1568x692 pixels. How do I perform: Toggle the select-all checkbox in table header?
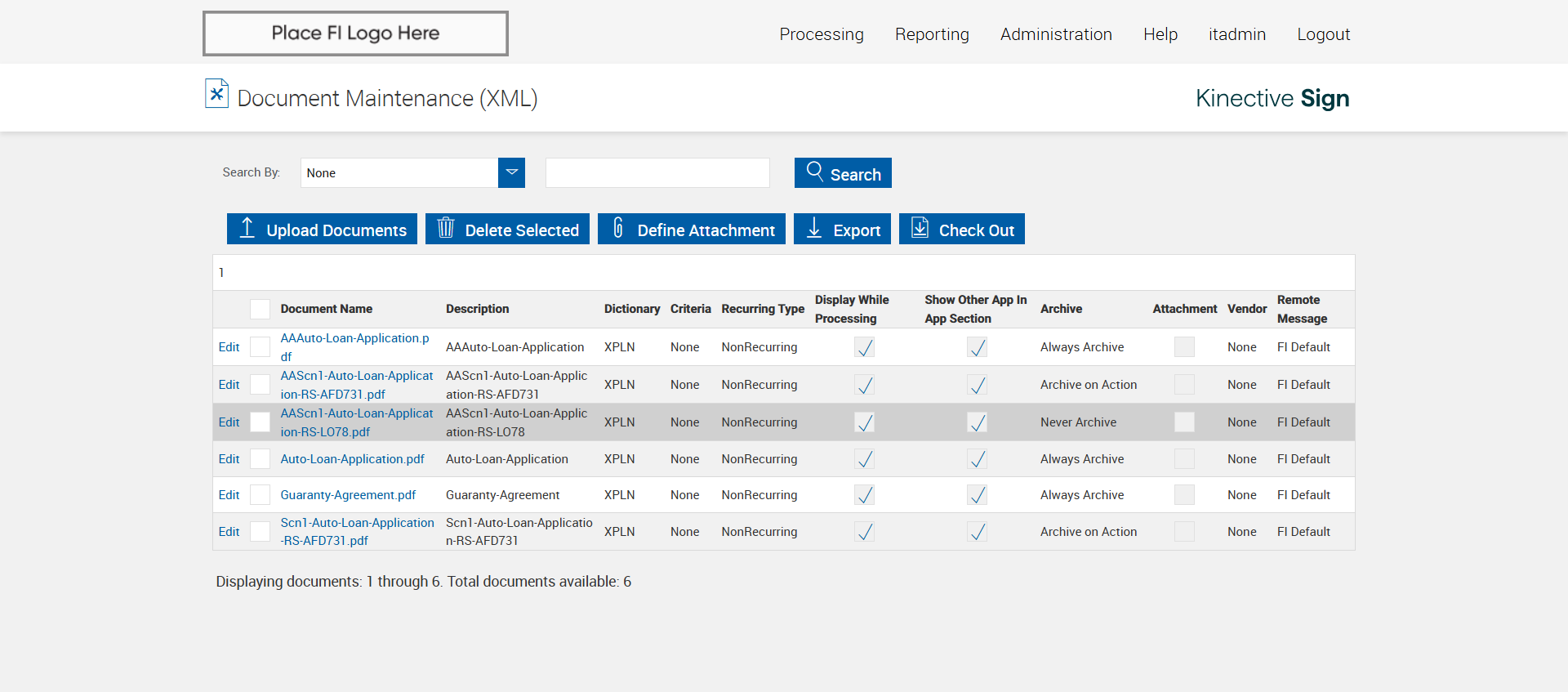260,309
